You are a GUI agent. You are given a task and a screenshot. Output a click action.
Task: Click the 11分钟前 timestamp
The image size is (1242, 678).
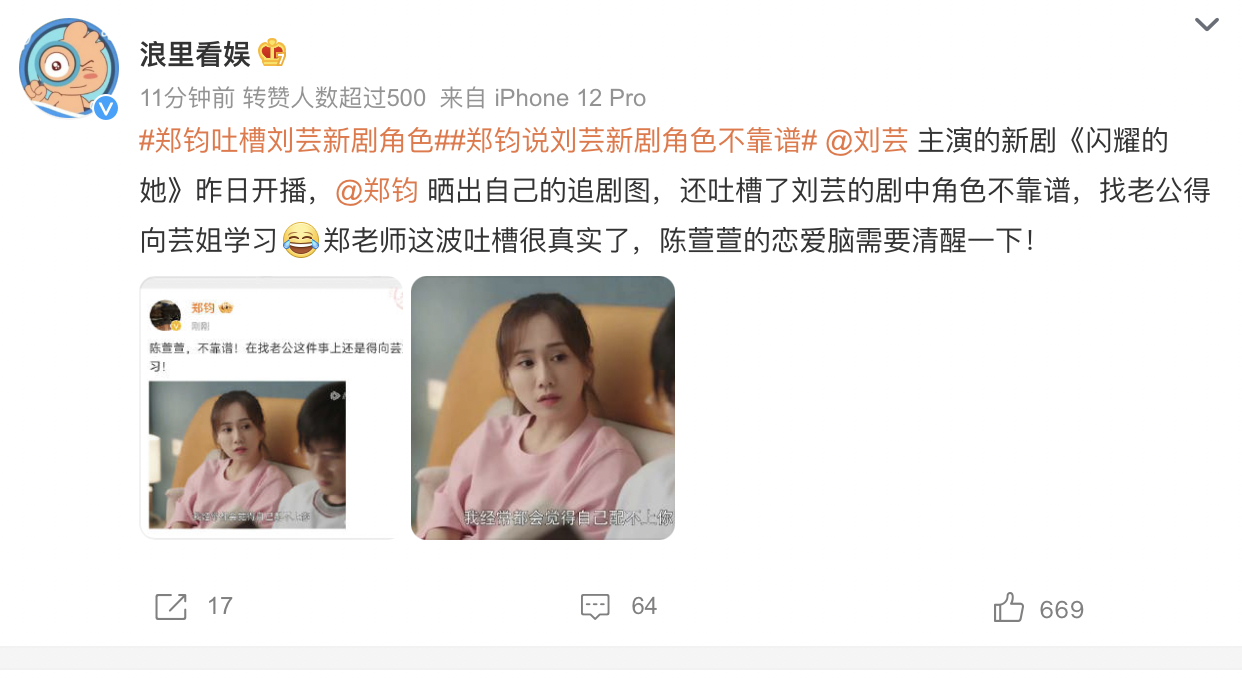click(188, 98)
